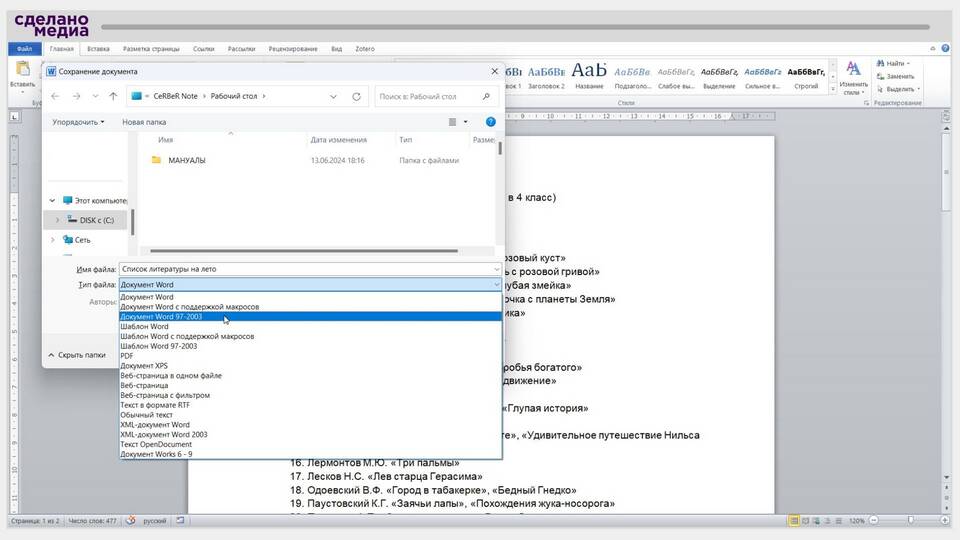This screenshot has height=540, width=960.
Task: Refresh the folder listing in save dialog
Action: tap(357, 97)
